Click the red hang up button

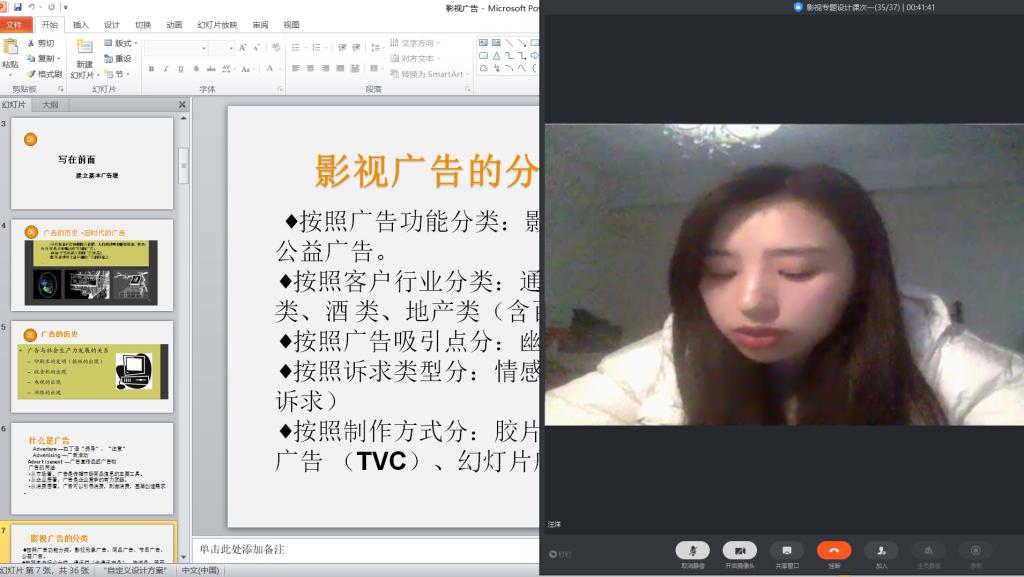[834, 551]
